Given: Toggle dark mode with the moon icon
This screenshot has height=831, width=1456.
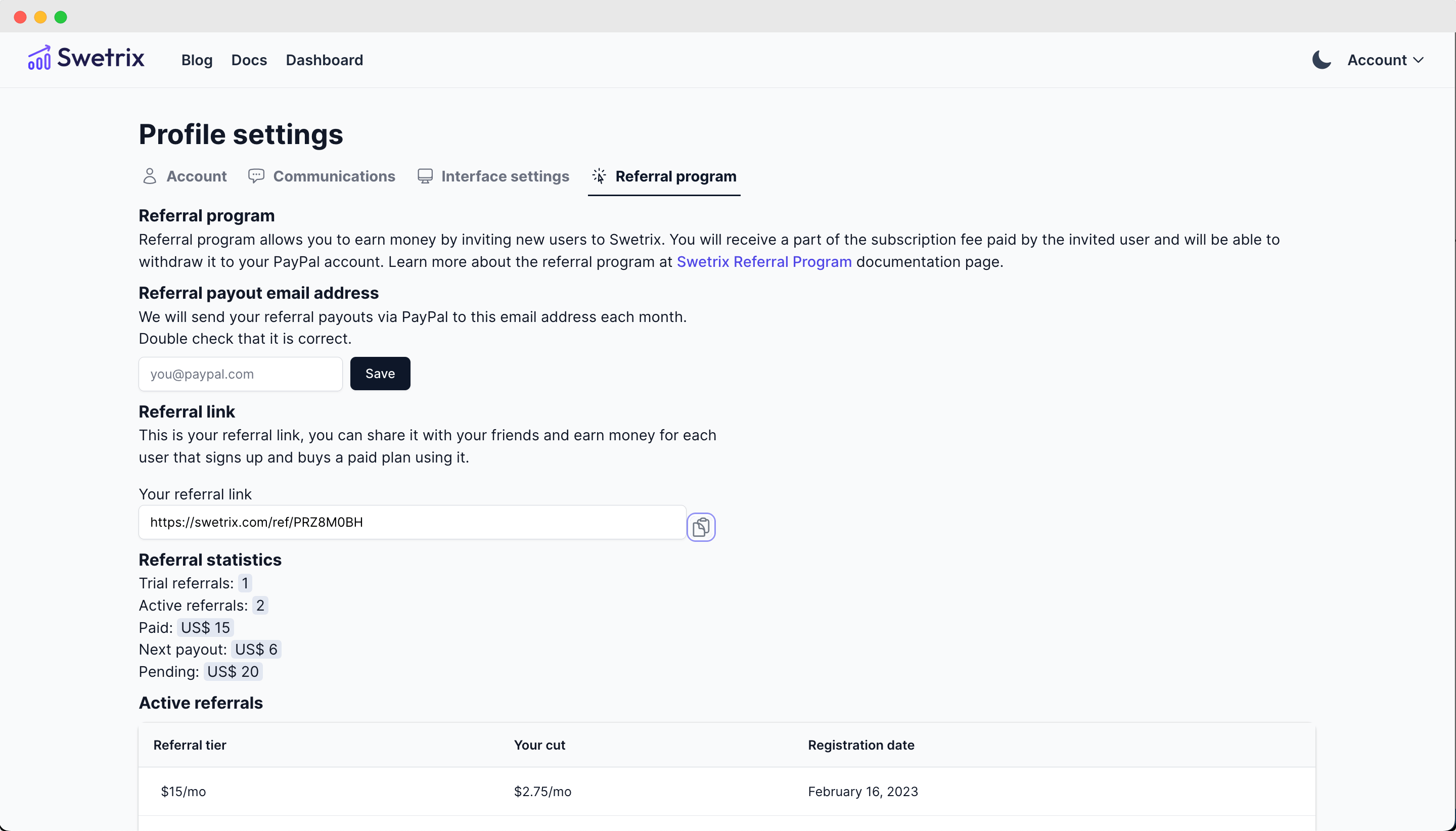Looking at the screenshot, I should [1321, 60].
